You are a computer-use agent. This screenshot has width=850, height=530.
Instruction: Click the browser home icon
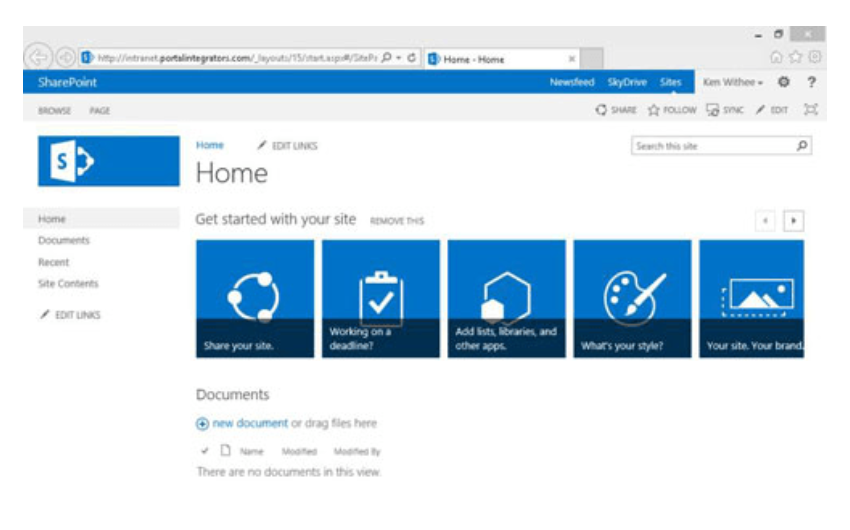776,57
